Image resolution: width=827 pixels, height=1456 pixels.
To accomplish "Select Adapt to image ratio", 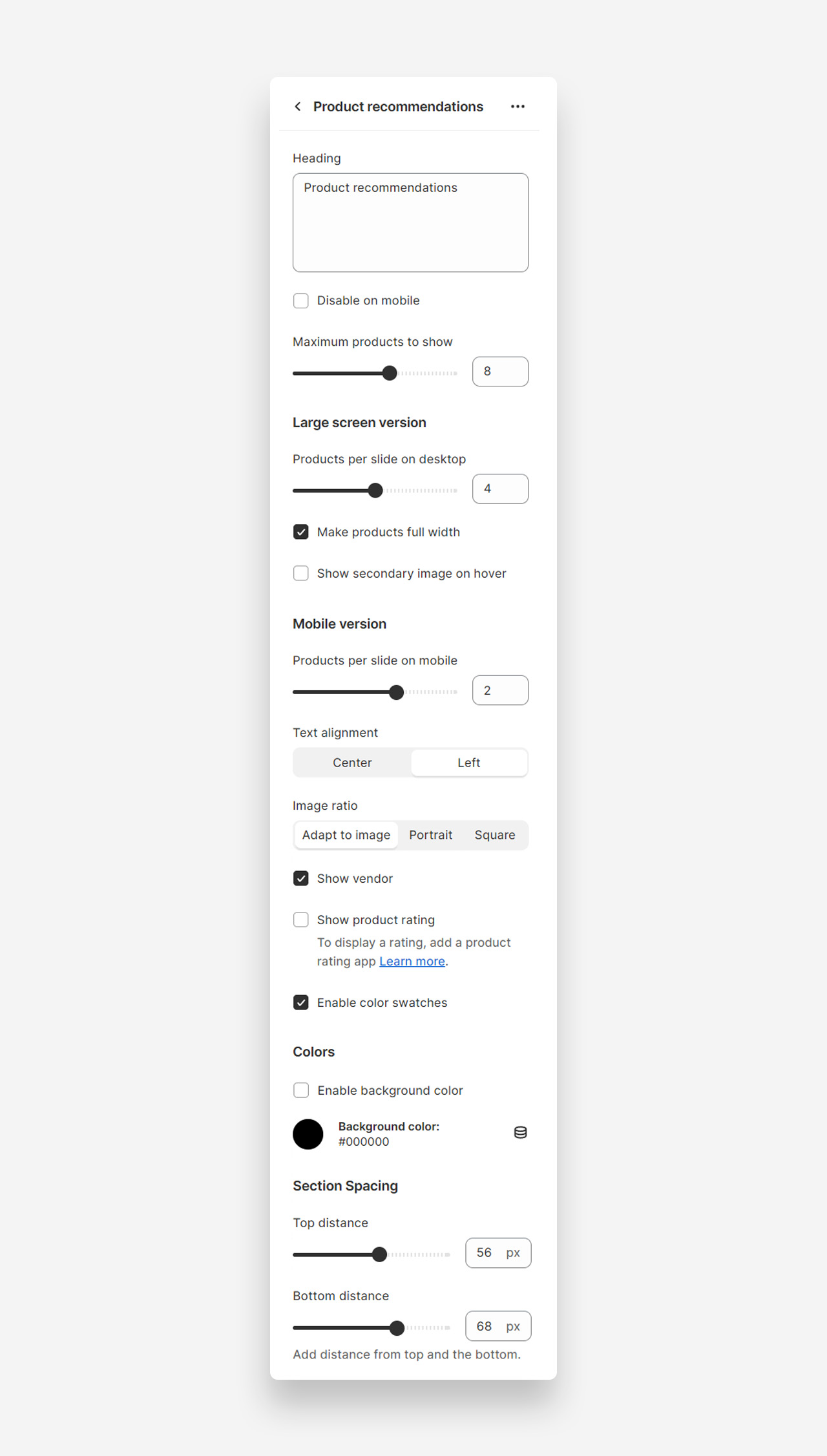I will coord(346,835).
